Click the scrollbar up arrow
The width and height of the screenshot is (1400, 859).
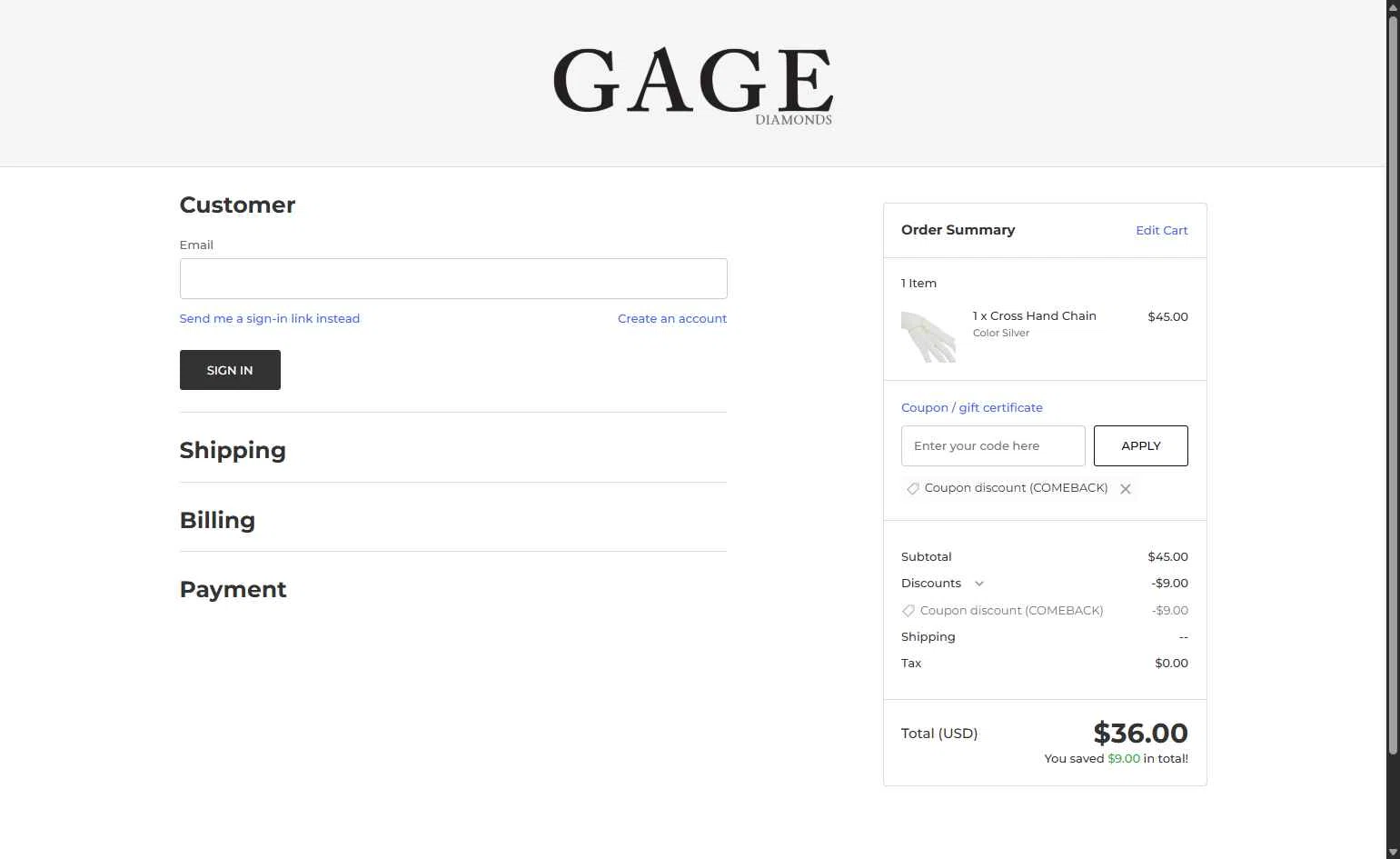[1393, 7]
